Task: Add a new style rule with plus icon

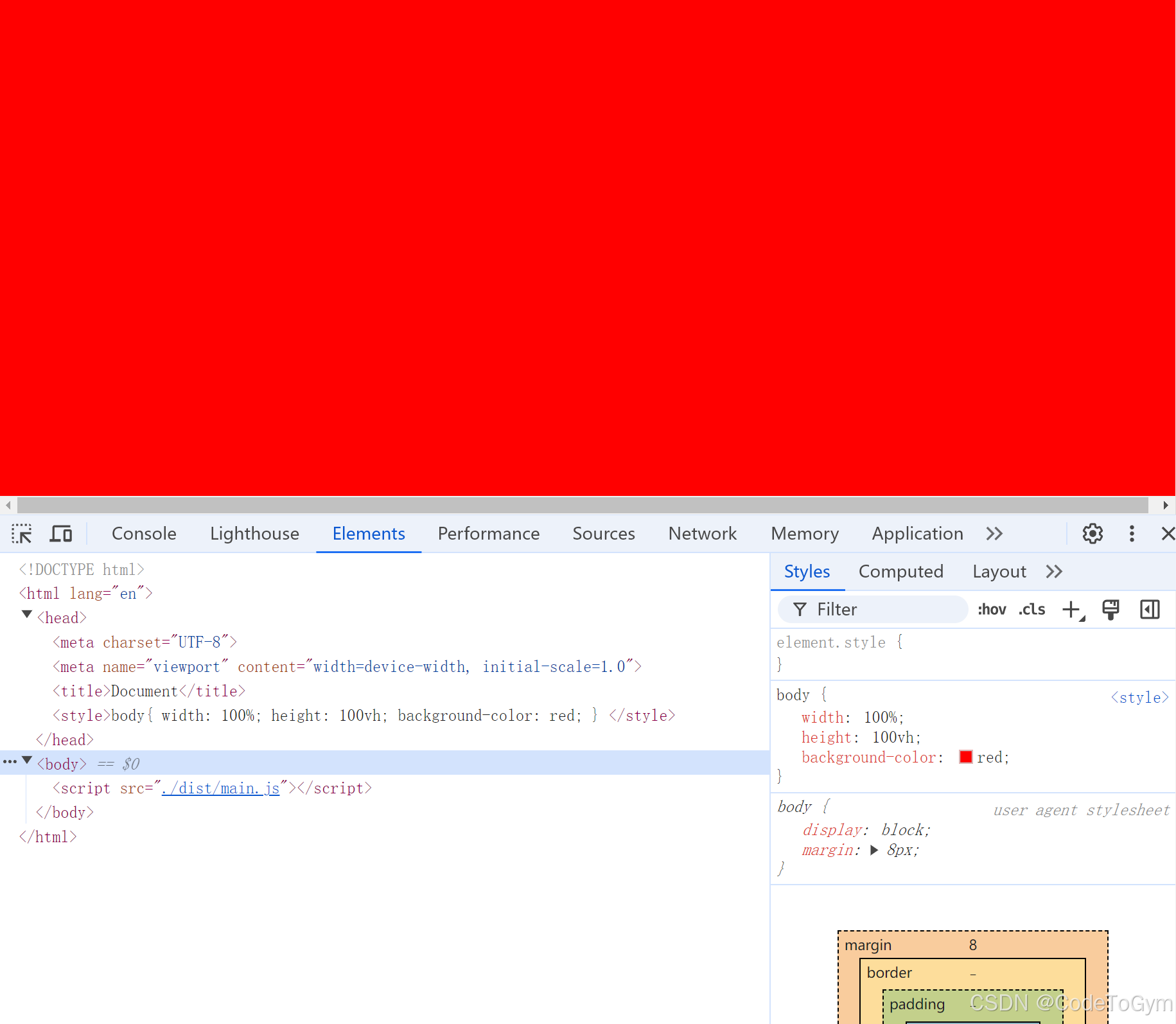Action: [x=1072, y=609]
